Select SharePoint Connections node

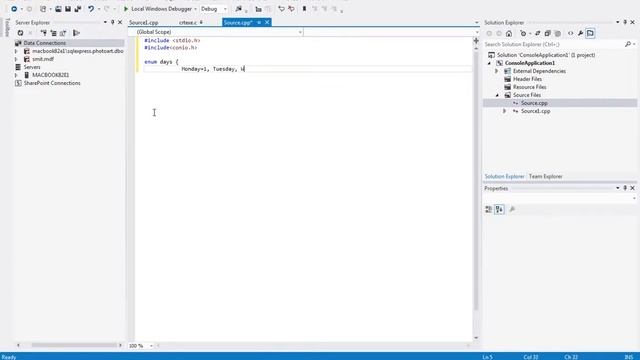(52, 83)
